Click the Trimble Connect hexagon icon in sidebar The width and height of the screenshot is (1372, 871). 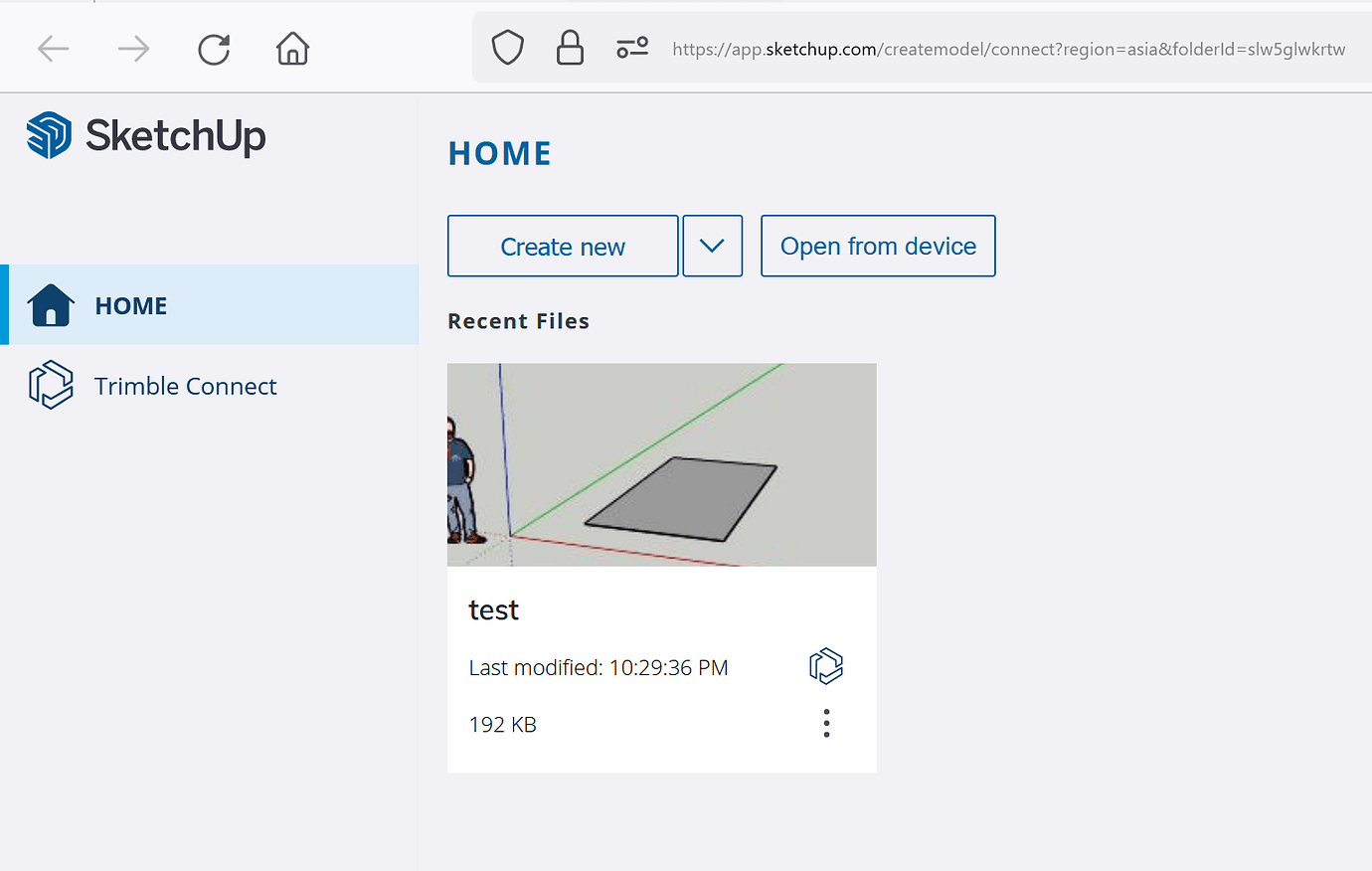(x=51, y=385)
